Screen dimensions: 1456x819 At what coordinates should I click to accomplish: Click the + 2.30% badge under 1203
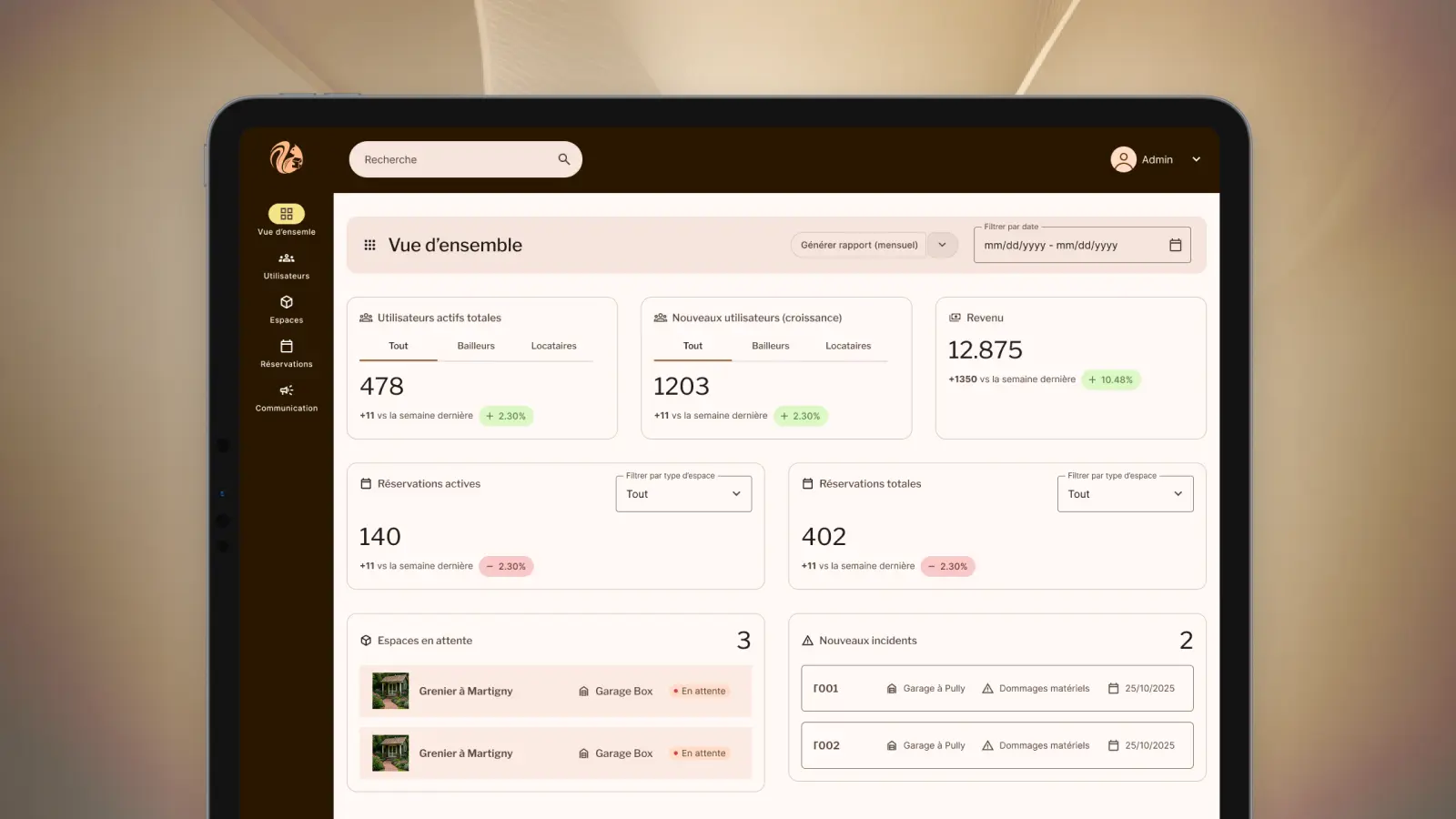801,416
